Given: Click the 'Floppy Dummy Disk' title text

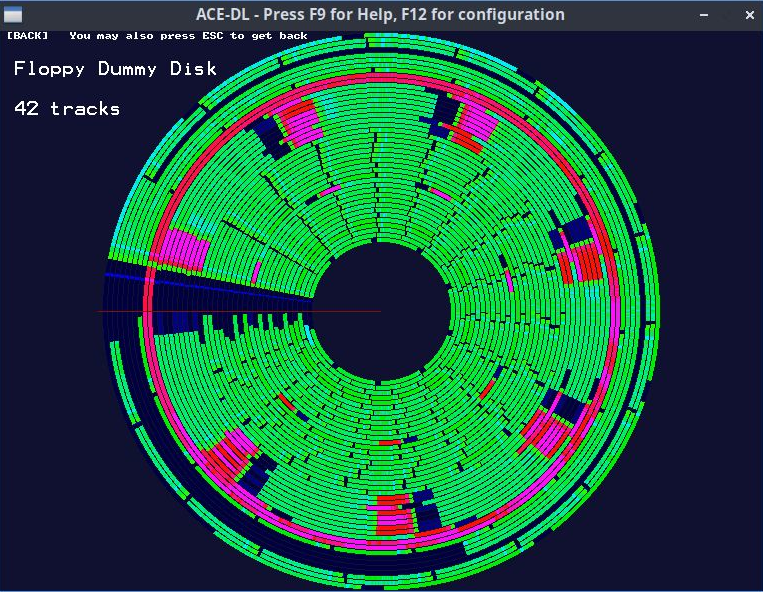Looking at the screenshot, I should pyautogui.click(x=115, y=69).
